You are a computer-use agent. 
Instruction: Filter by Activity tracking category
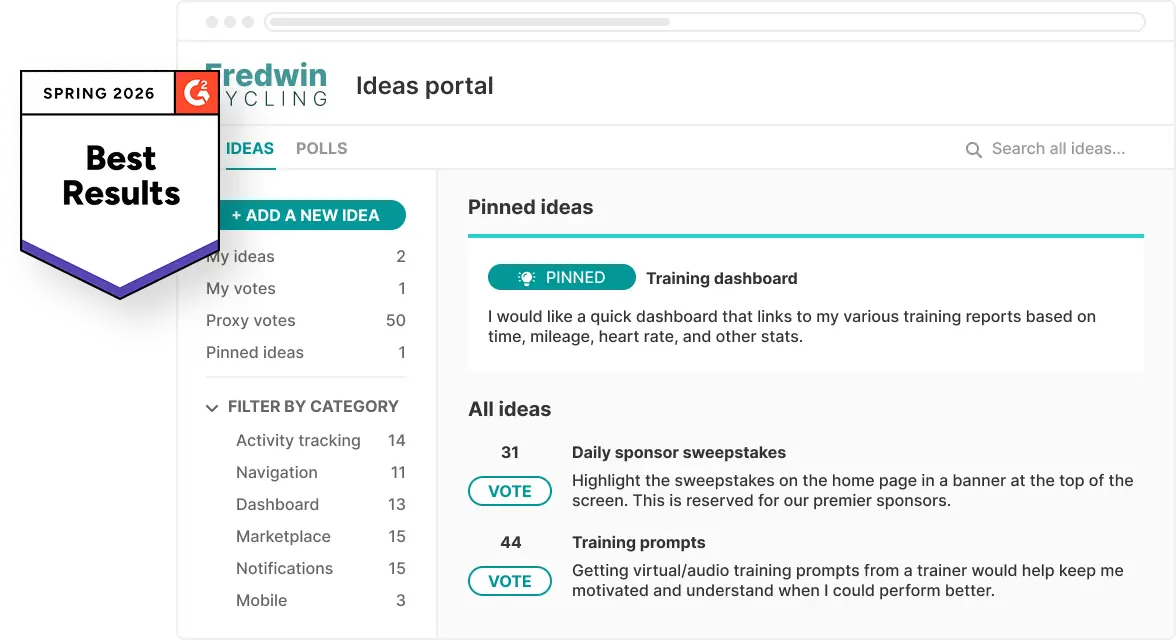(298, 441)
